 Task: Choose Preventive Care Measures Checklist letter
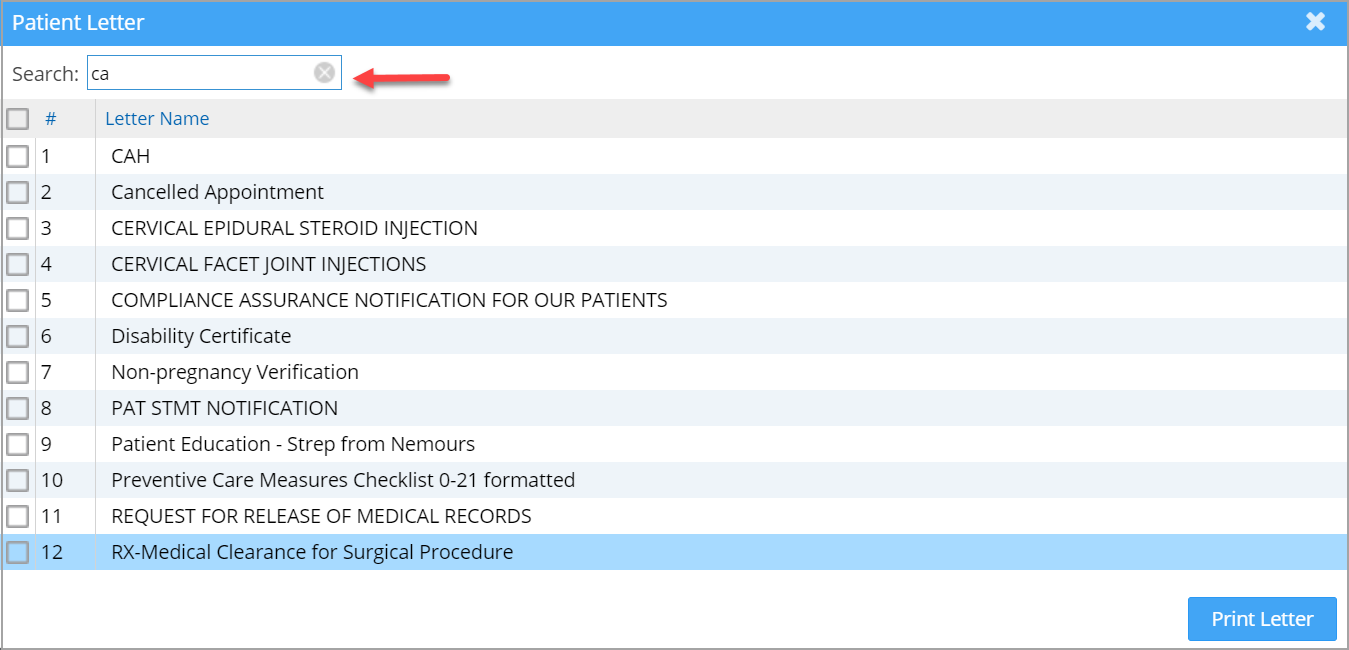coord(343,480)
